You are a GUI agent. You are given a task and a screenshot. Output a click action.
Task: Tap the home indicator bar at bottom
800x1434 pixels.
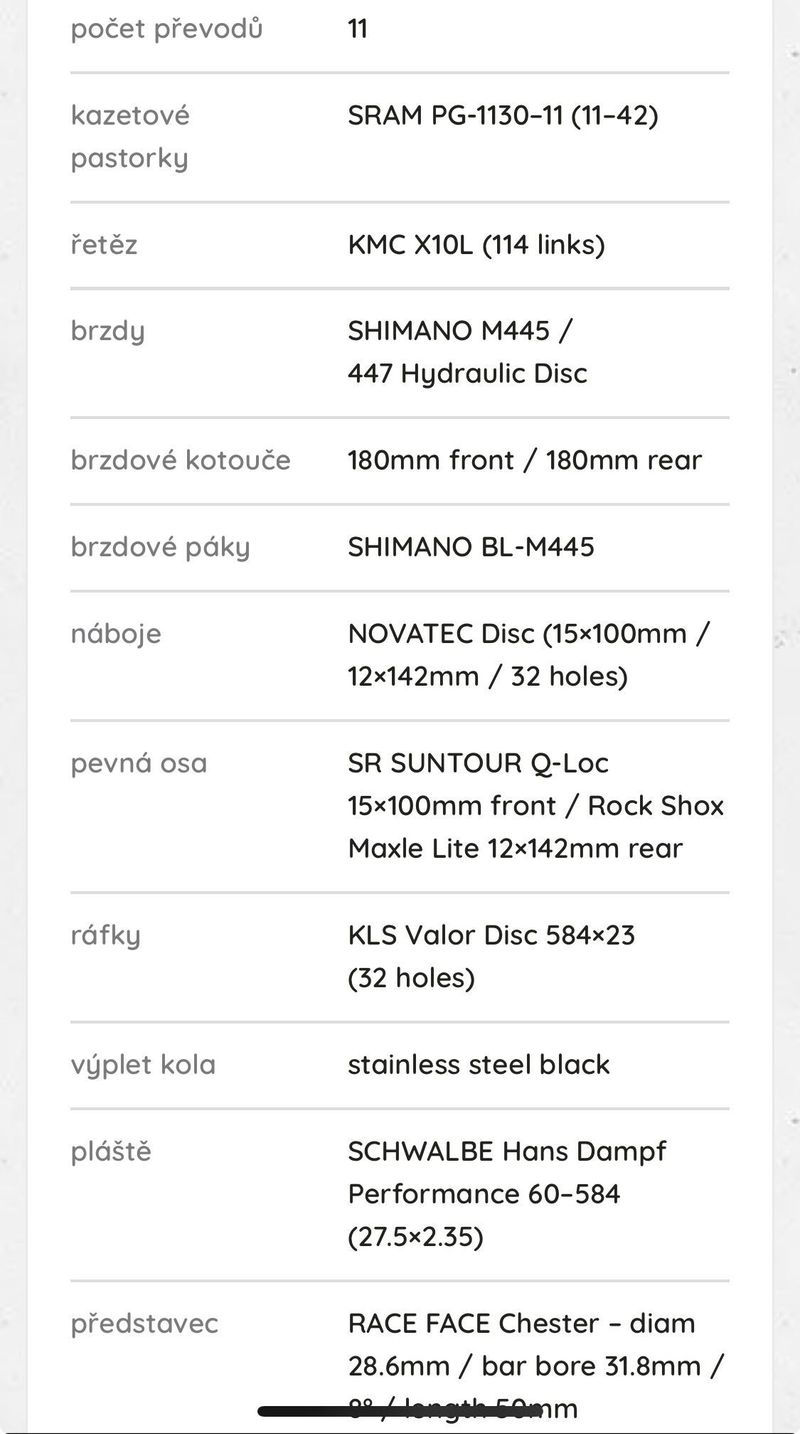[400, 1412]
